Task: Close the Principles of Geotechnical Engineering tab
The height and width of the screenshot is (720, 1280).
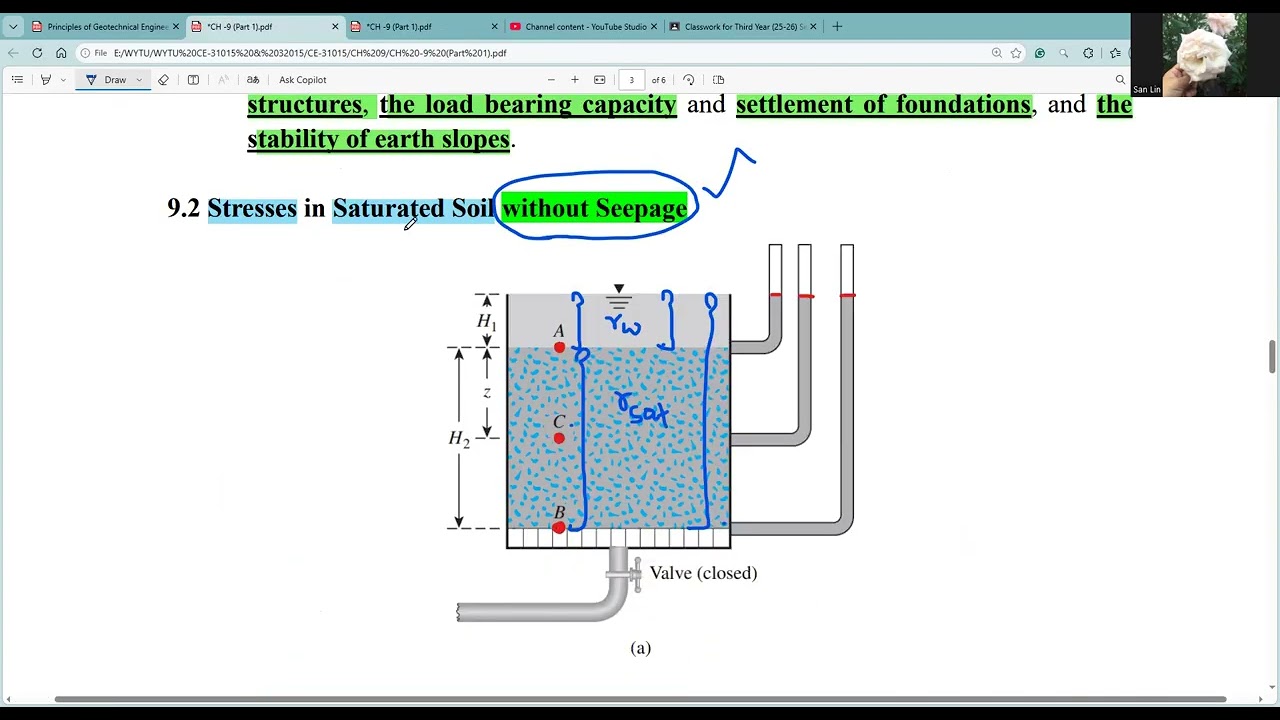Action: [175, 27]
